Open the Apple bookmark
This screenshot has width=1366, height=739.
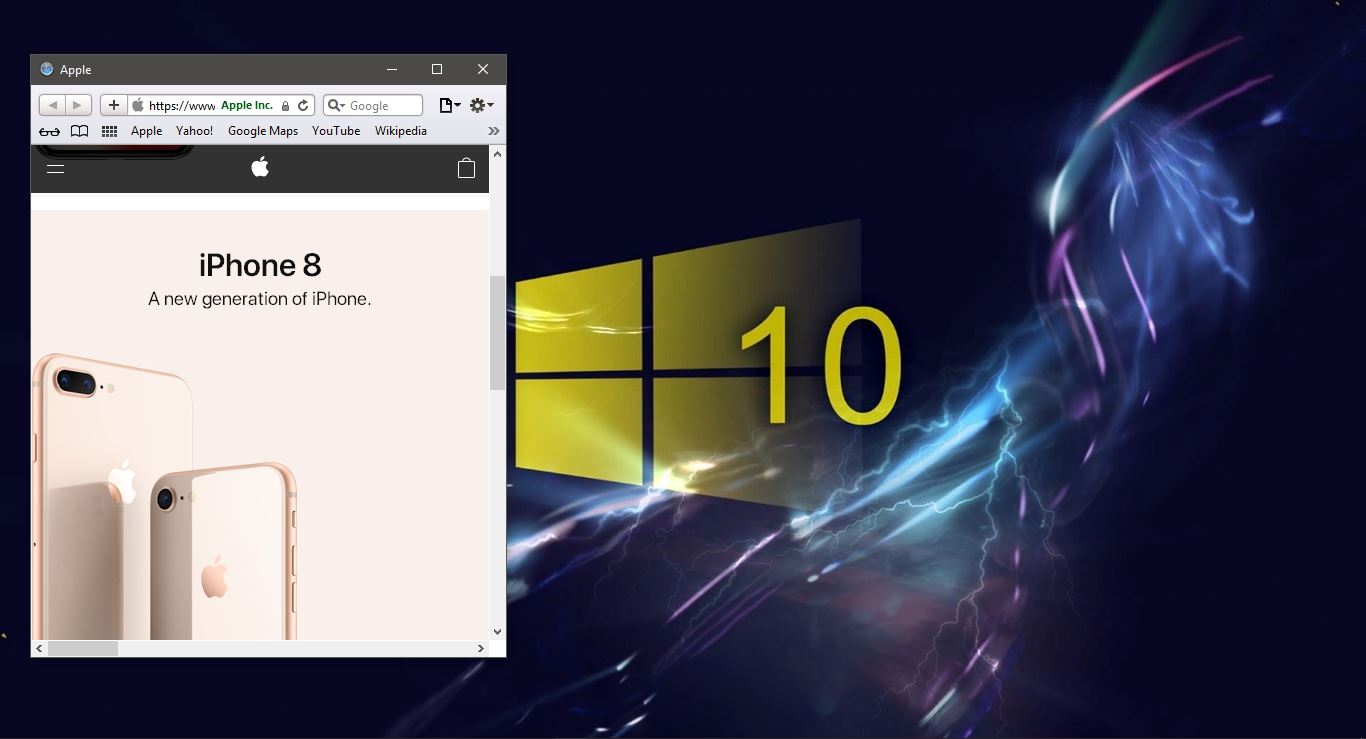pos(146,131)
